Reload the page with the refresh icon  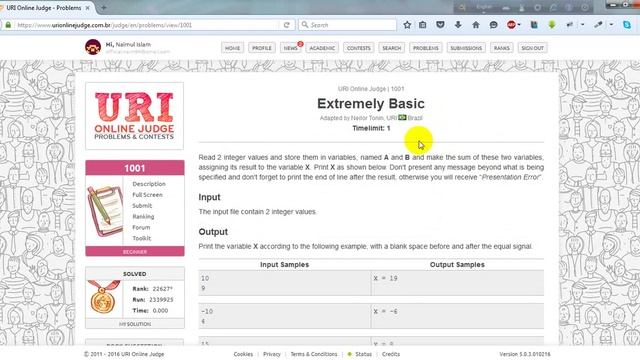287,25
